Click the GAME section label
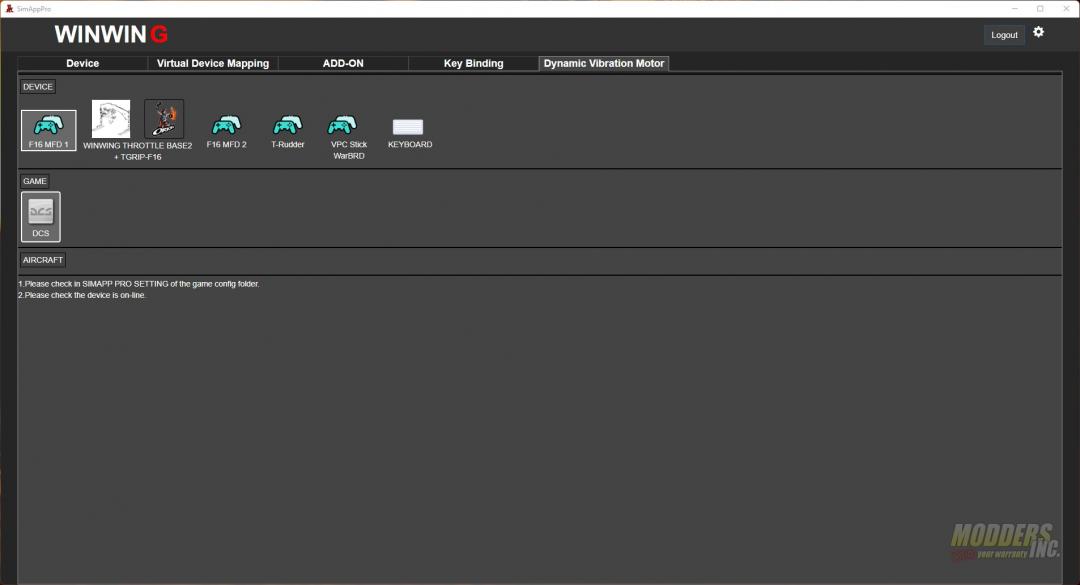The image size is (1080, 585). pos(35,181)
